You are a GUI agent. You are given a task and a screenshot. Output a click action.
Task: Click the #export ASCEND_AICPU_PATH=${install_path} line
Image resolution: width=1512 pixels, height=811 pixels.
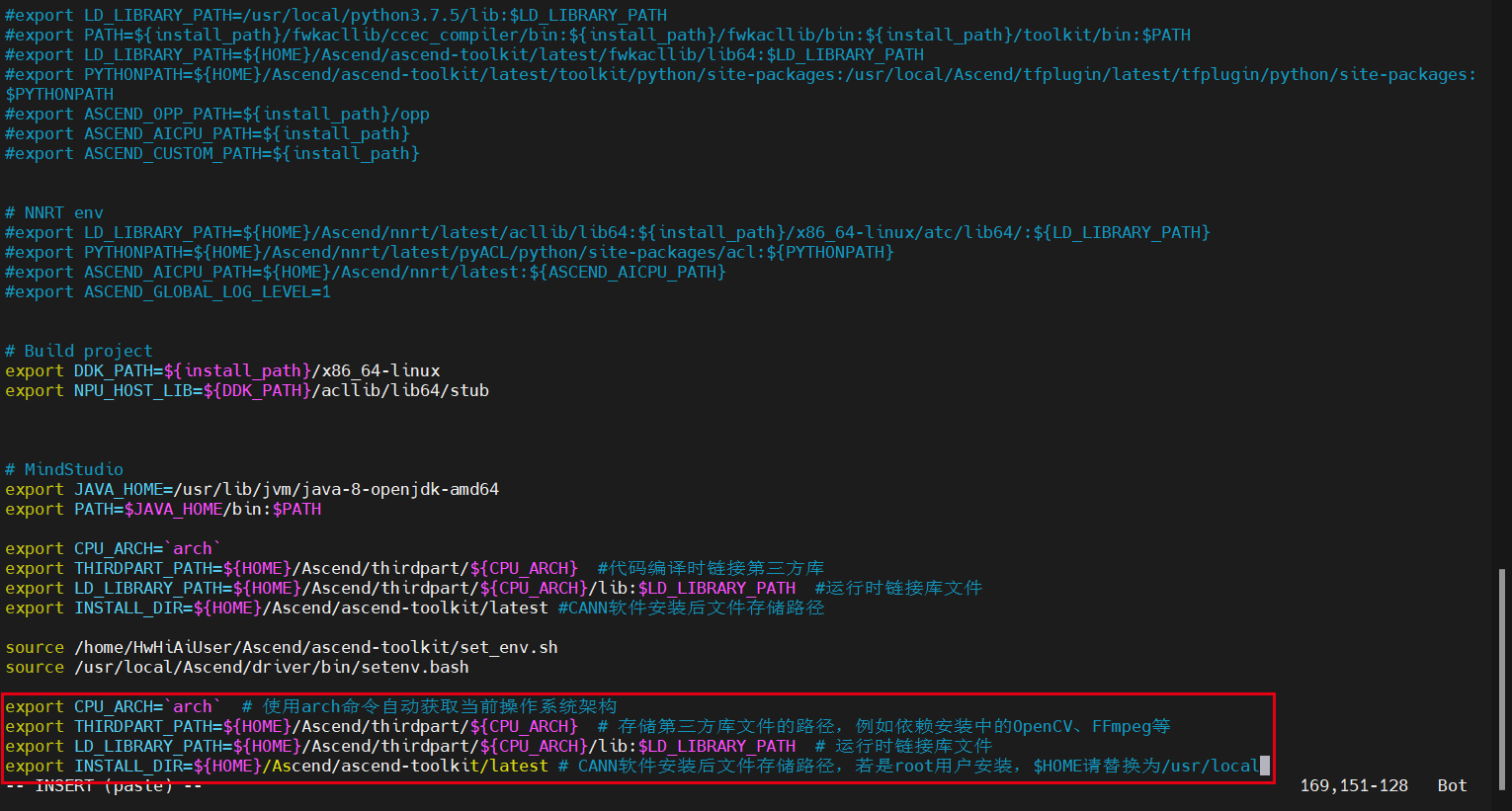point(208,133)
